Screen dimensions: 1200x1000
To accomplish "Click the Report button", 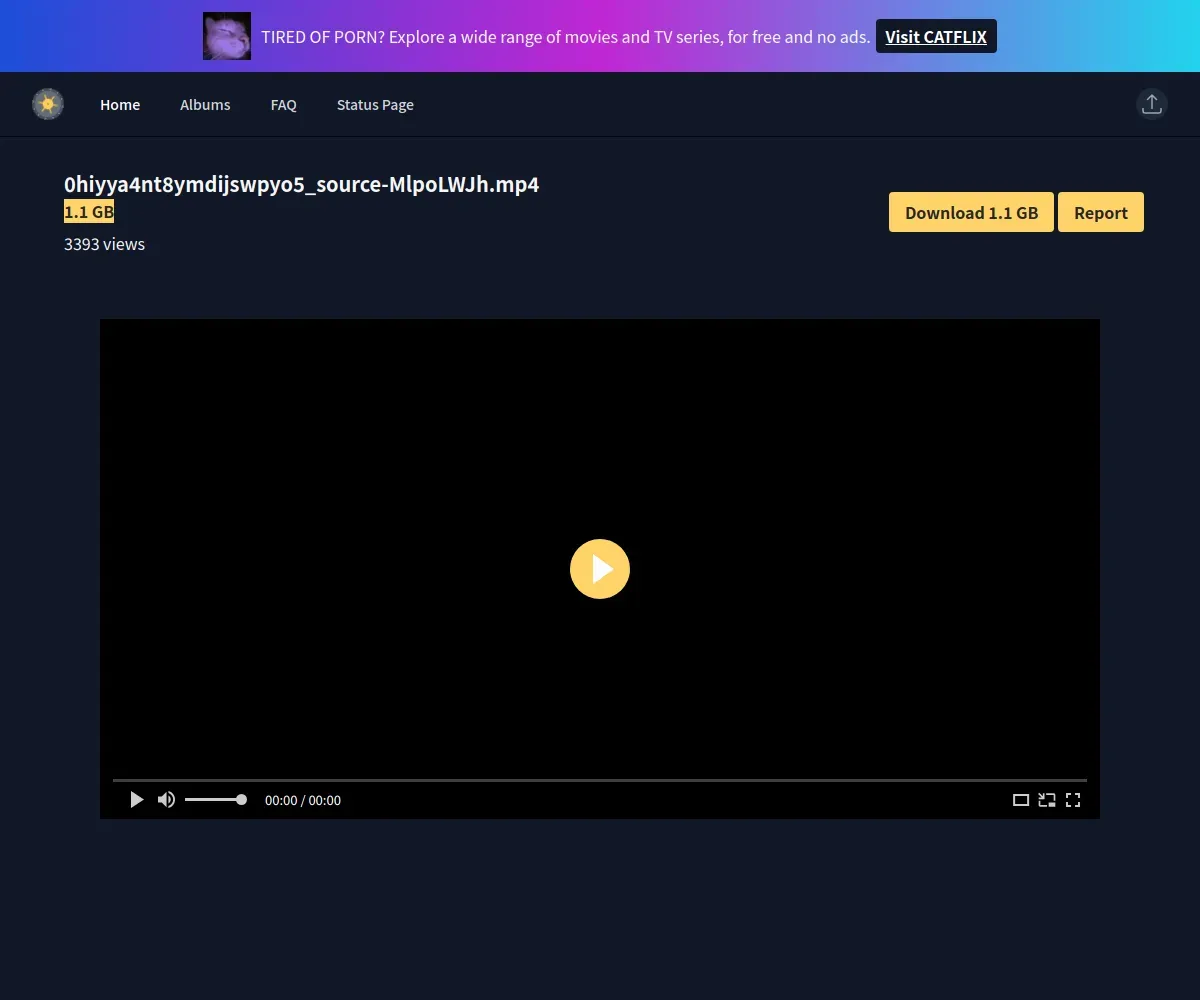I will [x=1101, y=212].
